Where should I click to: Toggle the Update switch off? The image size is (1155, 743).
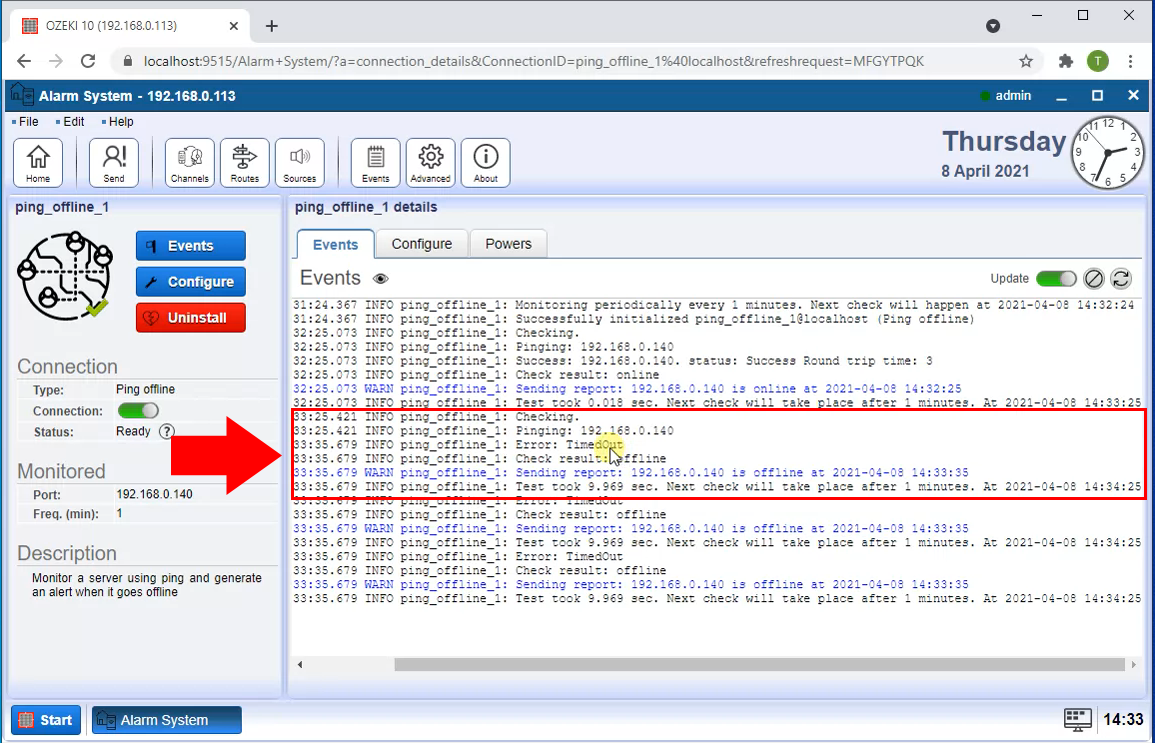1056,279
